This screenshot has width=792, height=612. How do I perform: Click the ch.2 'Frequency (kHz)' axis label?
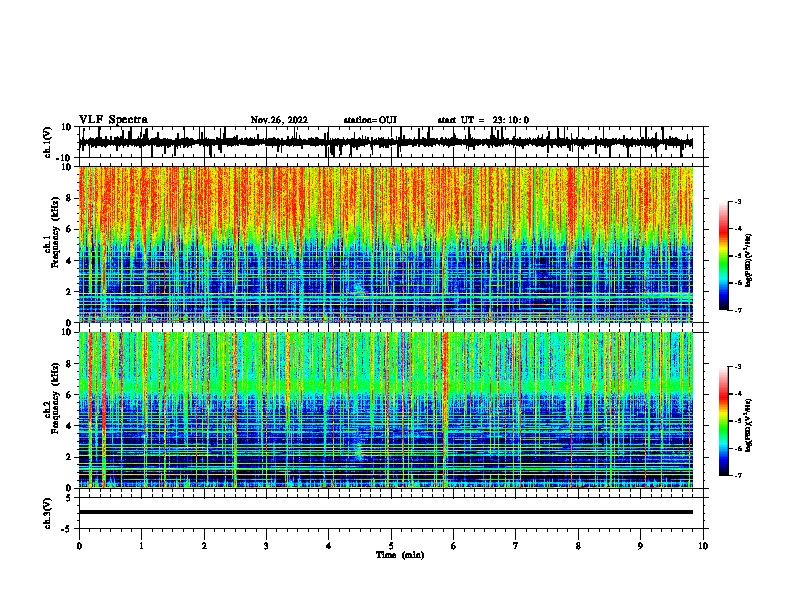point(54,398)
